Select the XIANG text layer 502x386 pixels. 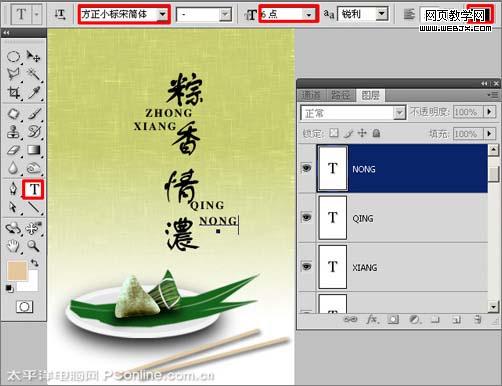tap(402, 267)
